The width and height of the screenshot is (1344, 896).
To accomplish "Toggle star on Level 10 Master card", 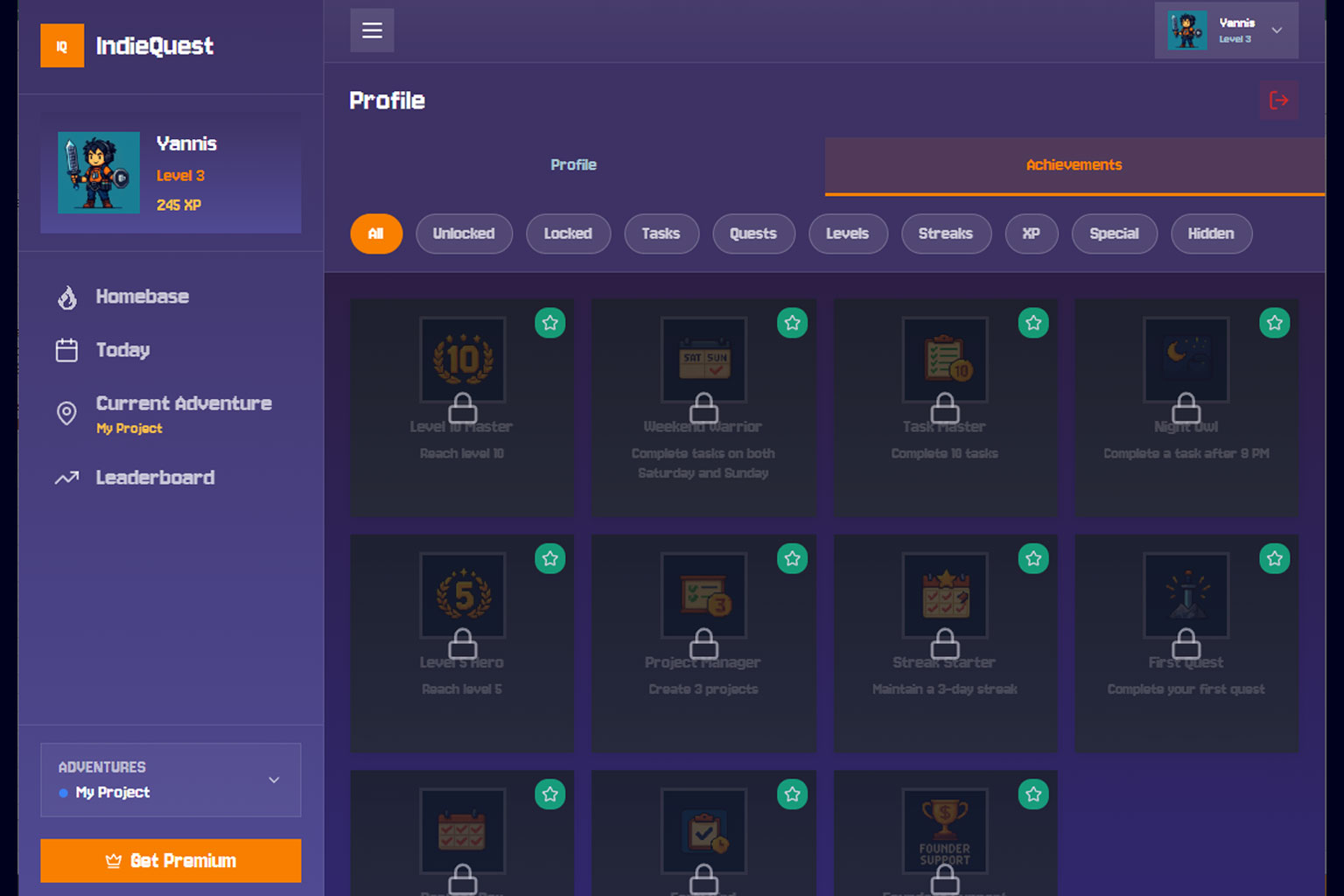I will (550, 323).
